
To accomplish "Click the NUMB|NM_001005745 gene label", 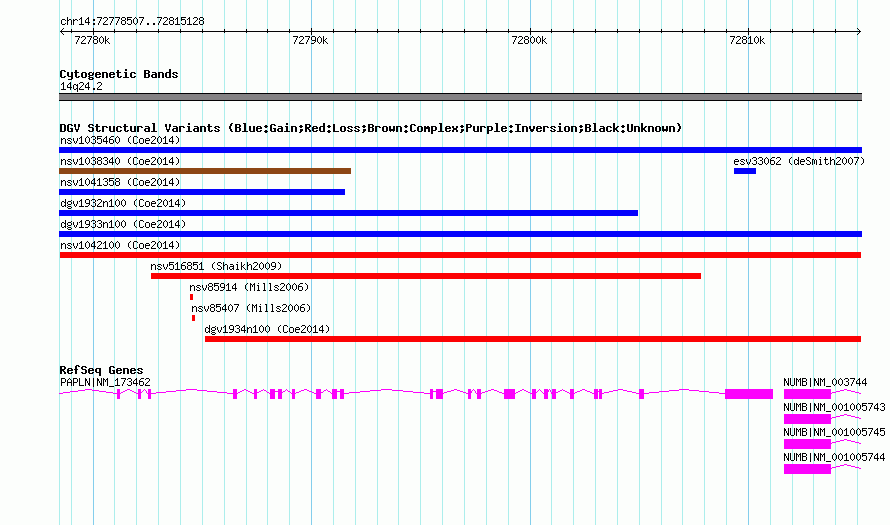I will 834,432.
